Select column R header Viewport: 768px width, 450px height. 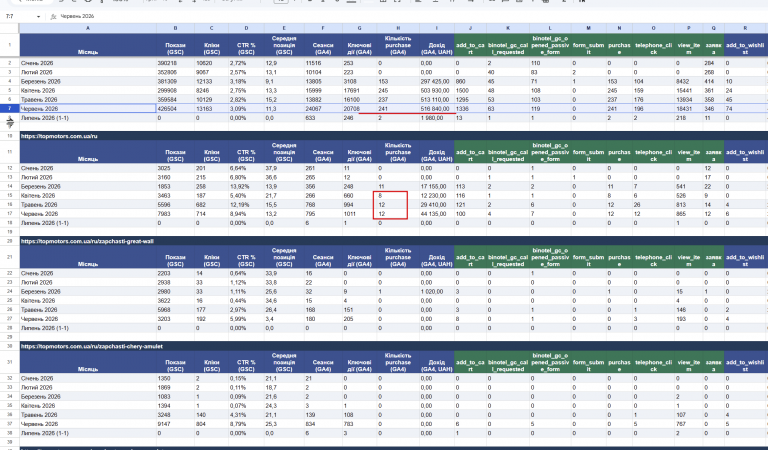[x=745, y=28]
